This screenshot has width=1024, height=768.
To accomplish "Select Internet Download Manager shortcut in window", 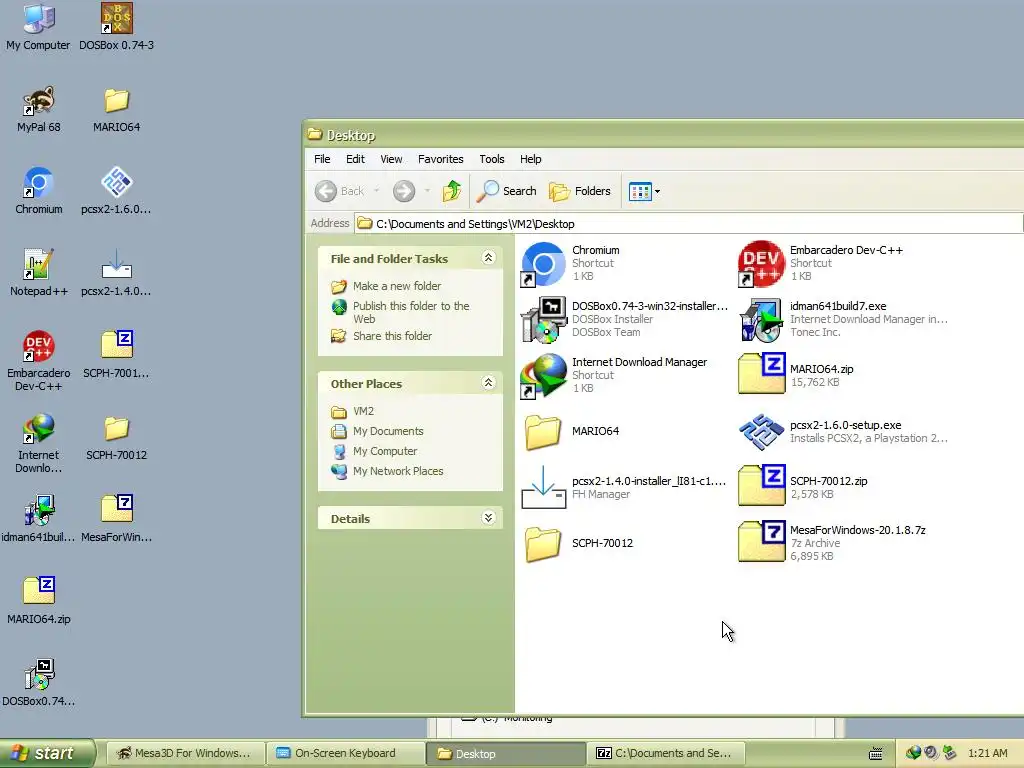I will [614, 375].
